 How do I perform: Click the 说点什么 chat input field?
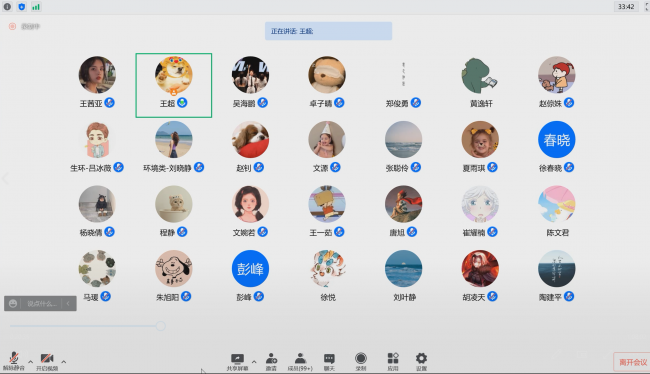tap(41, 304)
